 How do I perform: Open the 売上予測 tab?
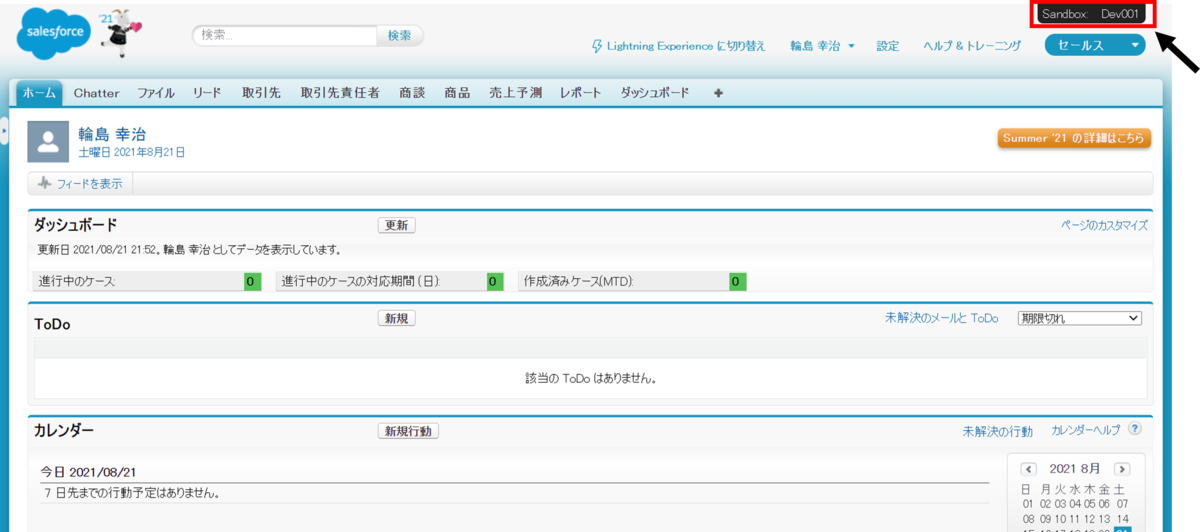coord(515,93)
